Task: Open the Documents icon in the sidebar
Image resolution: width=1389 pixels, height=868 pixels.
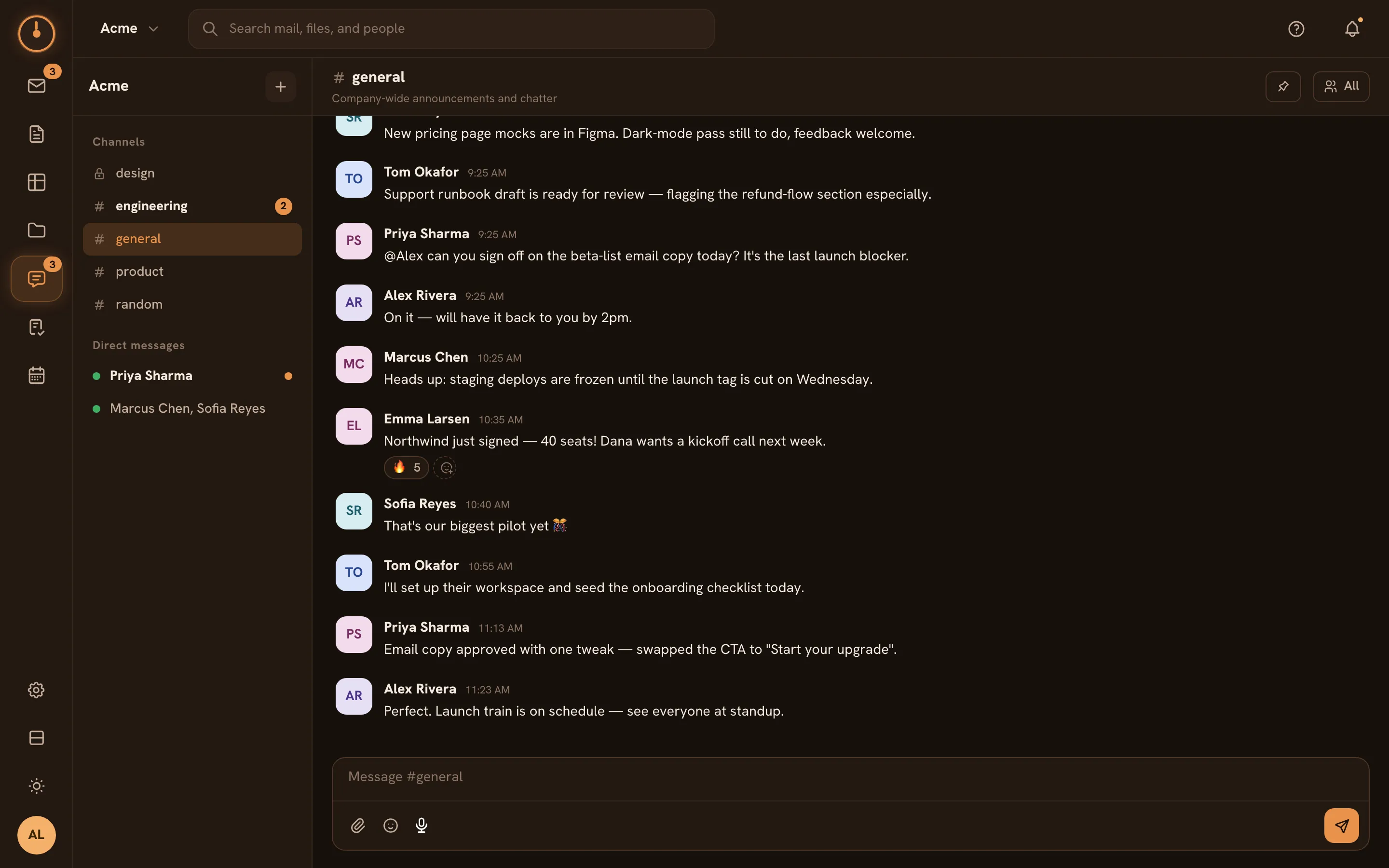Action: tap(36, 134)
